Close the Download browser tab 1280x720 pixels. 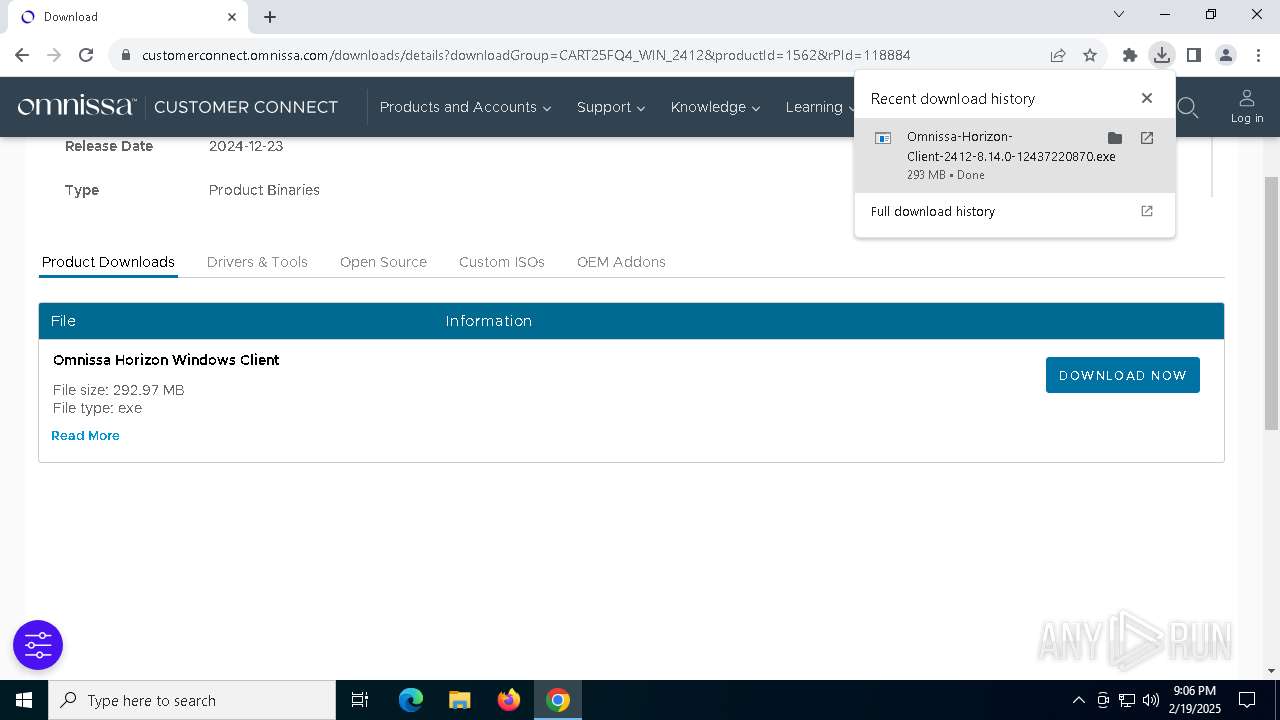click(x=232, y=16)
